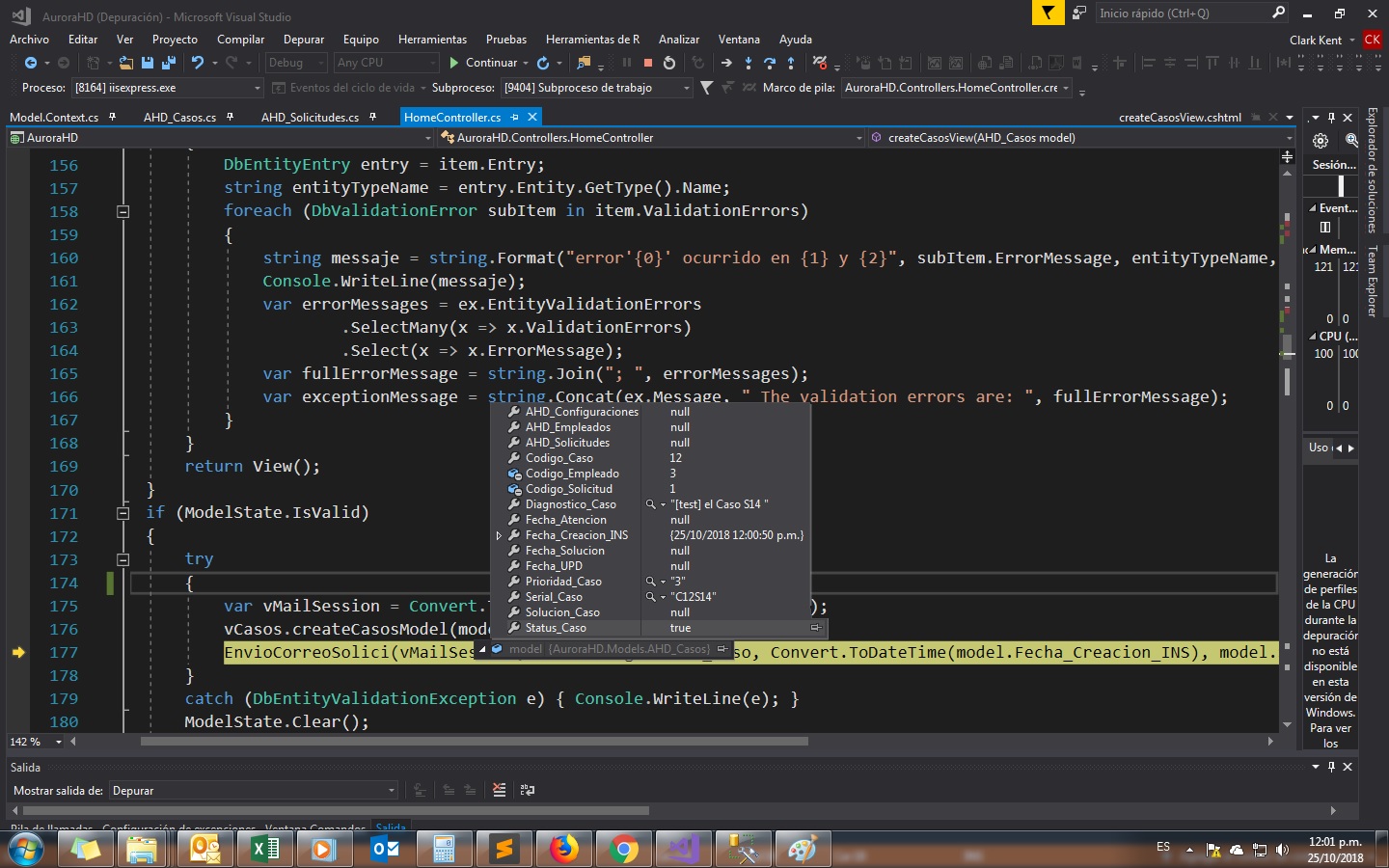
Task: Click the Save All icon in toolbar
Action: pos(169,63)
